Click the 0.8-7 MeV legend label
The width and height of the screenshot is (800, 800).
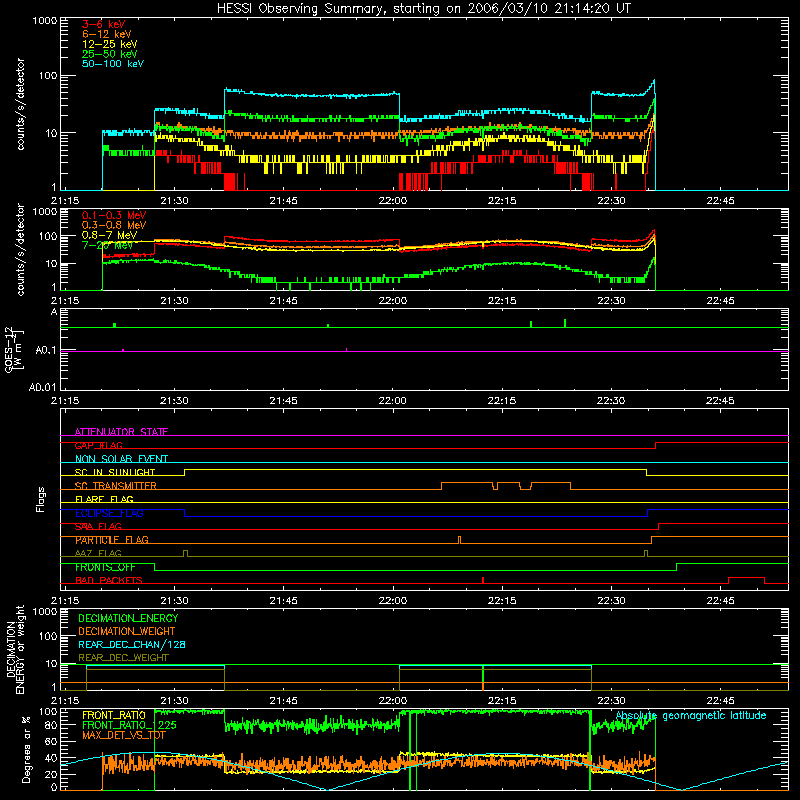click(x=110, y=235)
